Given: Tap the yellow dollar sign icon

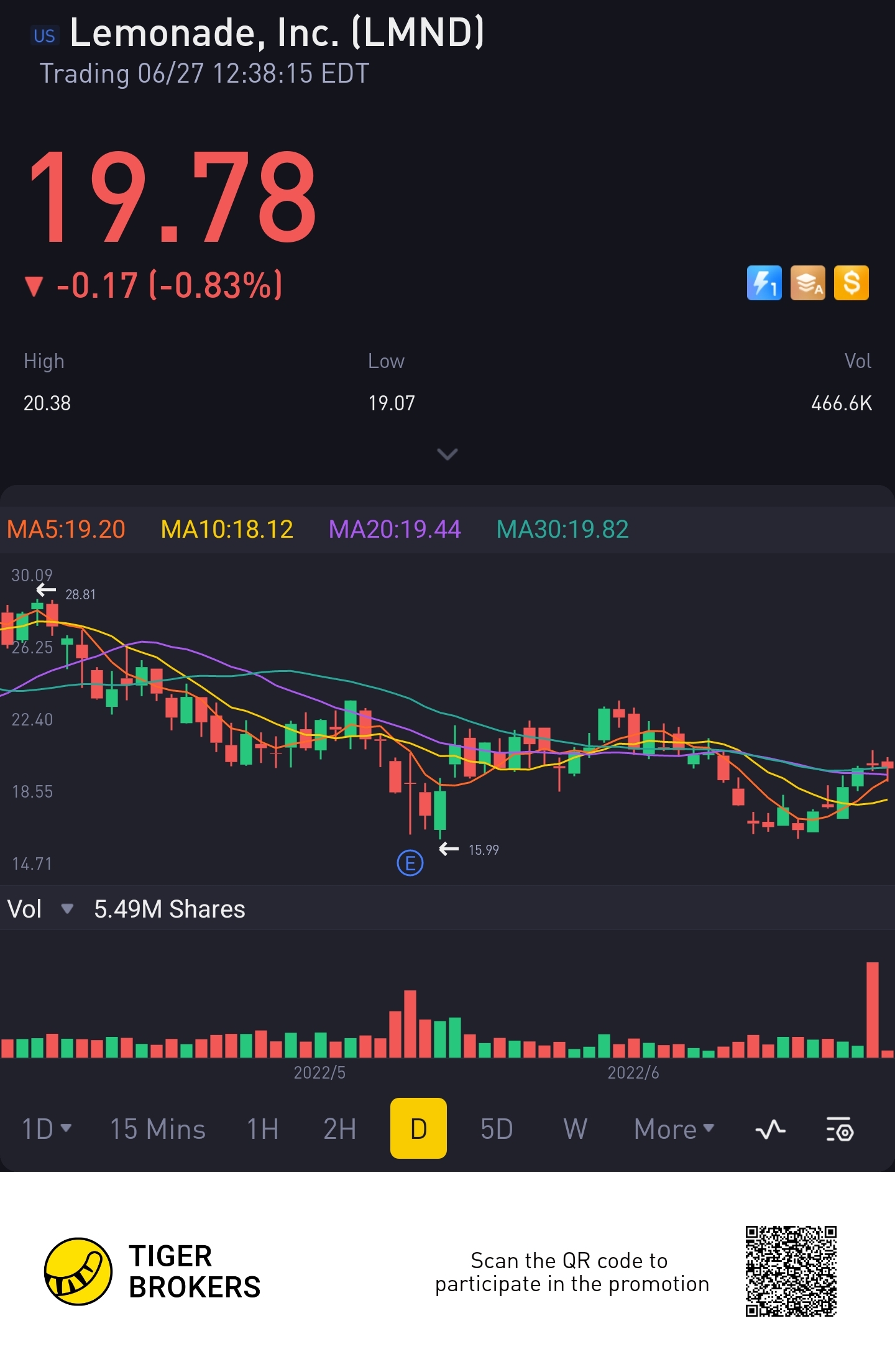Looking at the screenshot, I should [x=851, y=283].
